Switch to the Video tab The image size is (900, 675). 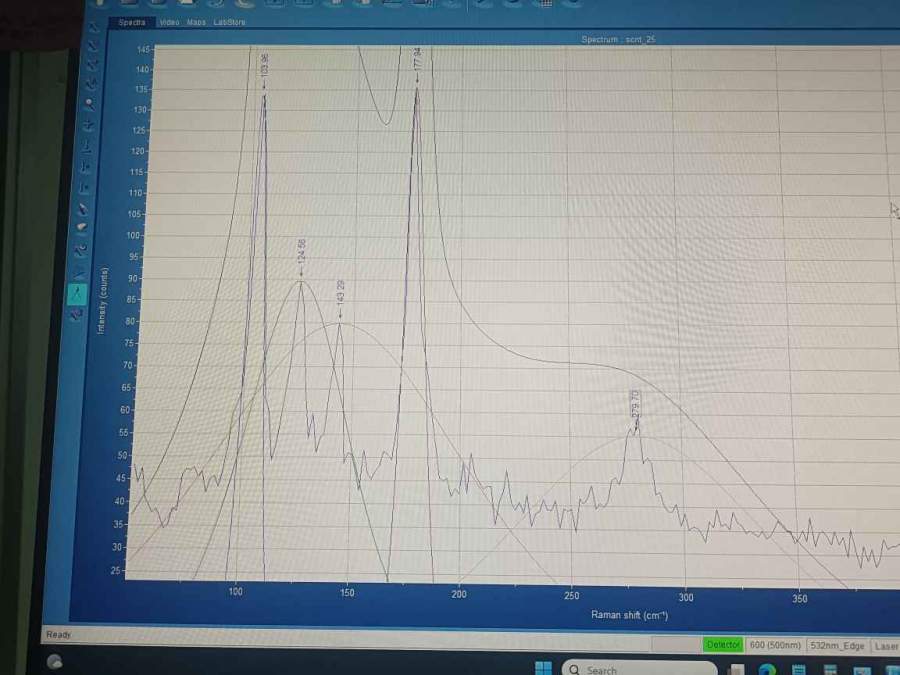point(169,22)
